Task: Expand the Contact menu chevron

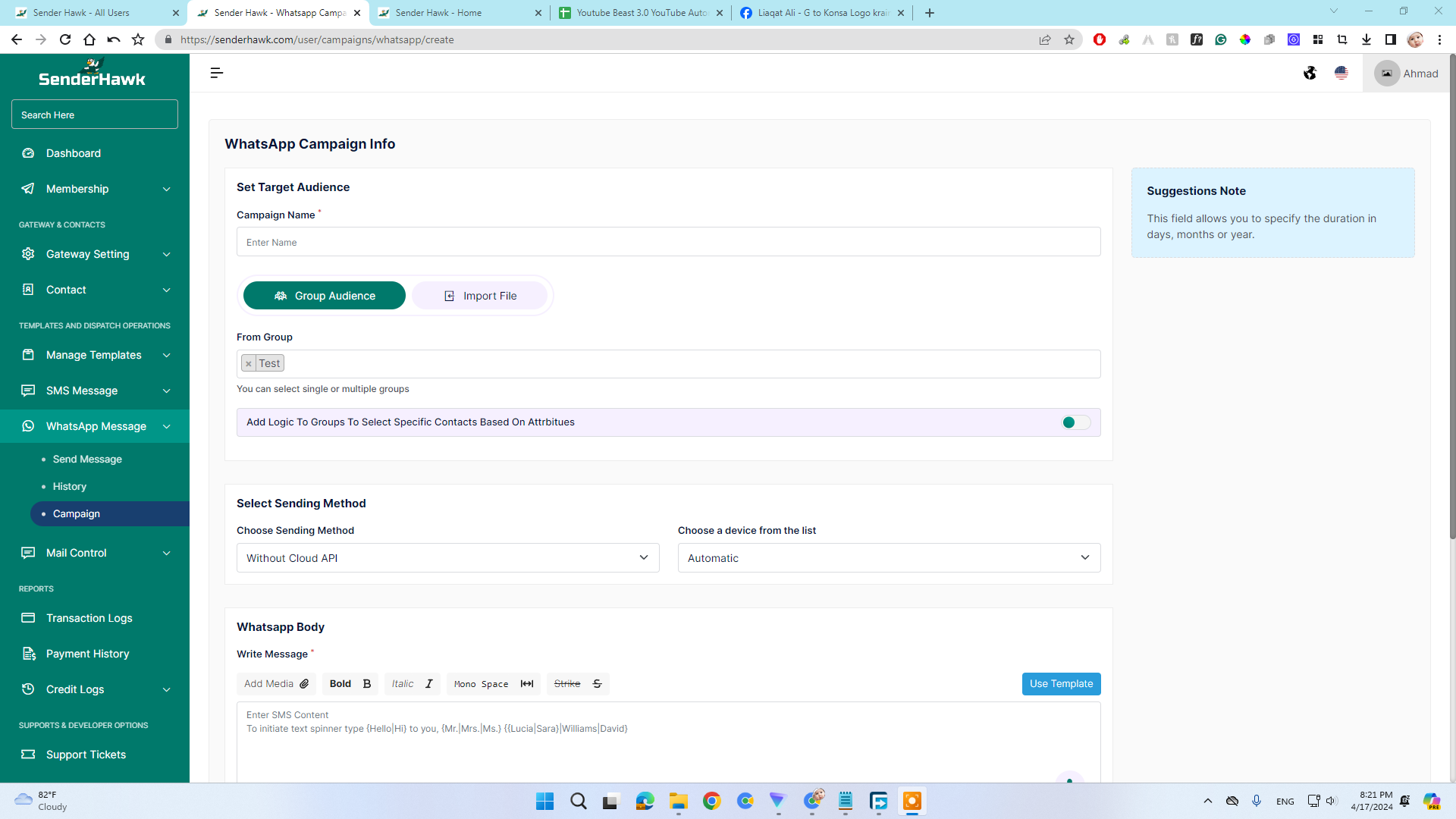Action: [x=167, y=290]
